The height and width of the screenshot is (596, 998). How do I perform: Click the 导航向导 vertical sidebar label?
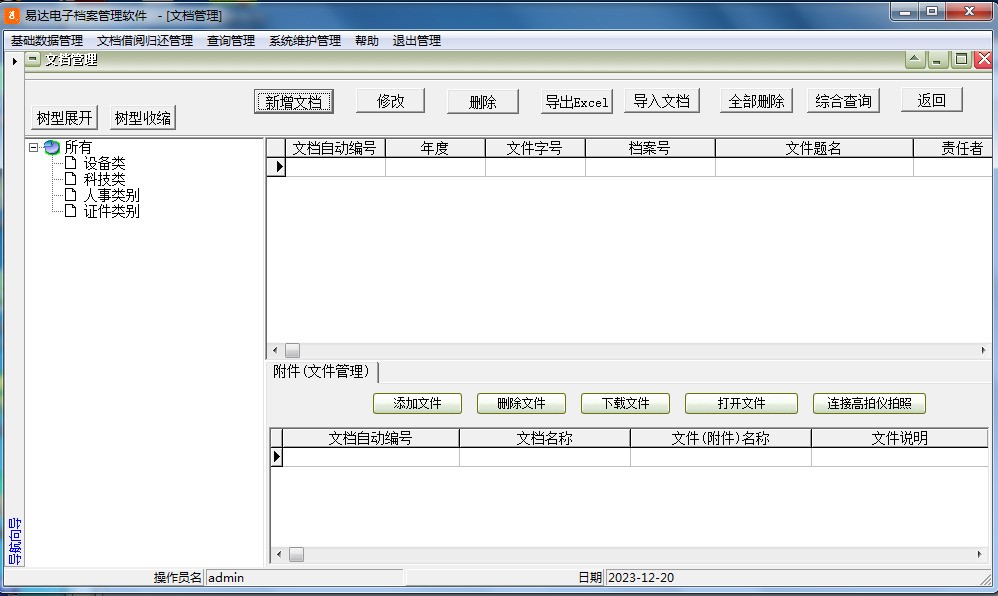14,541
